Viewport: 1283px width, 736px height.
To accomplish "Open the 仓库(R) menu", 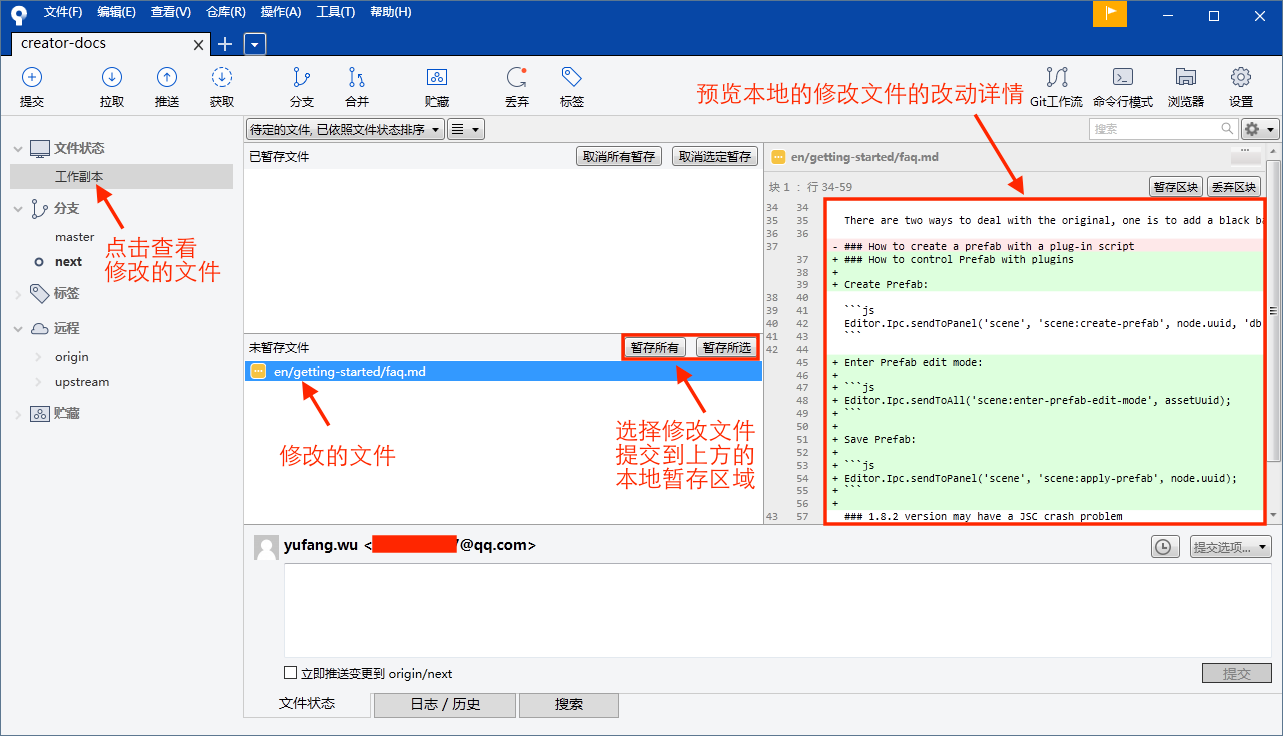I will click(225, 12).
